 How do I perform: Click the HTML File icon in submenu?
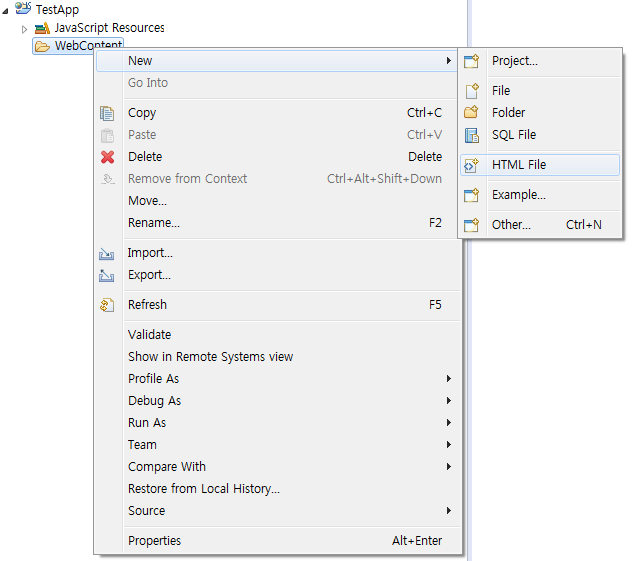pyautogui.click(x=473, y=166)
